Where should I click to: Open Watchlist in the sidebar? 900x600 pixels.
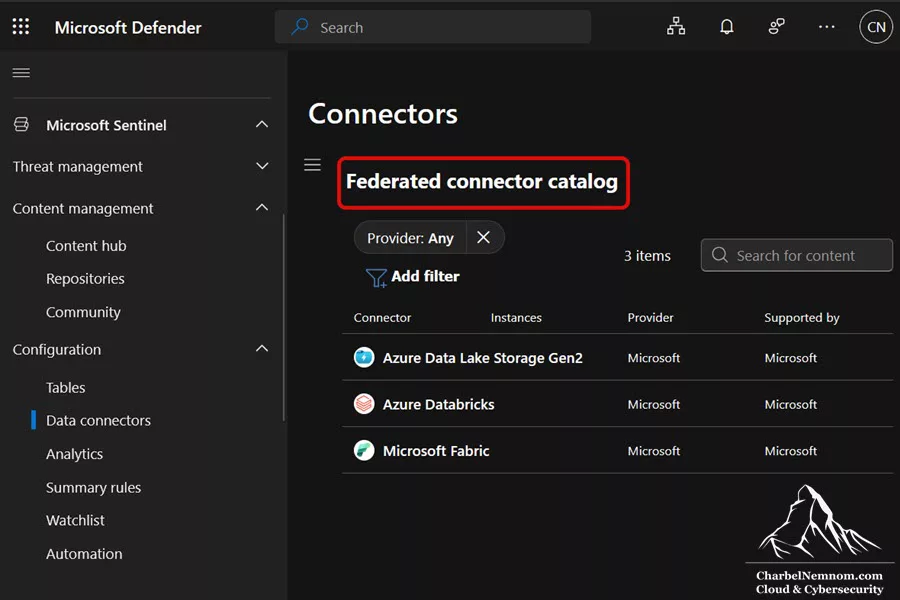(x=75, y=520)
